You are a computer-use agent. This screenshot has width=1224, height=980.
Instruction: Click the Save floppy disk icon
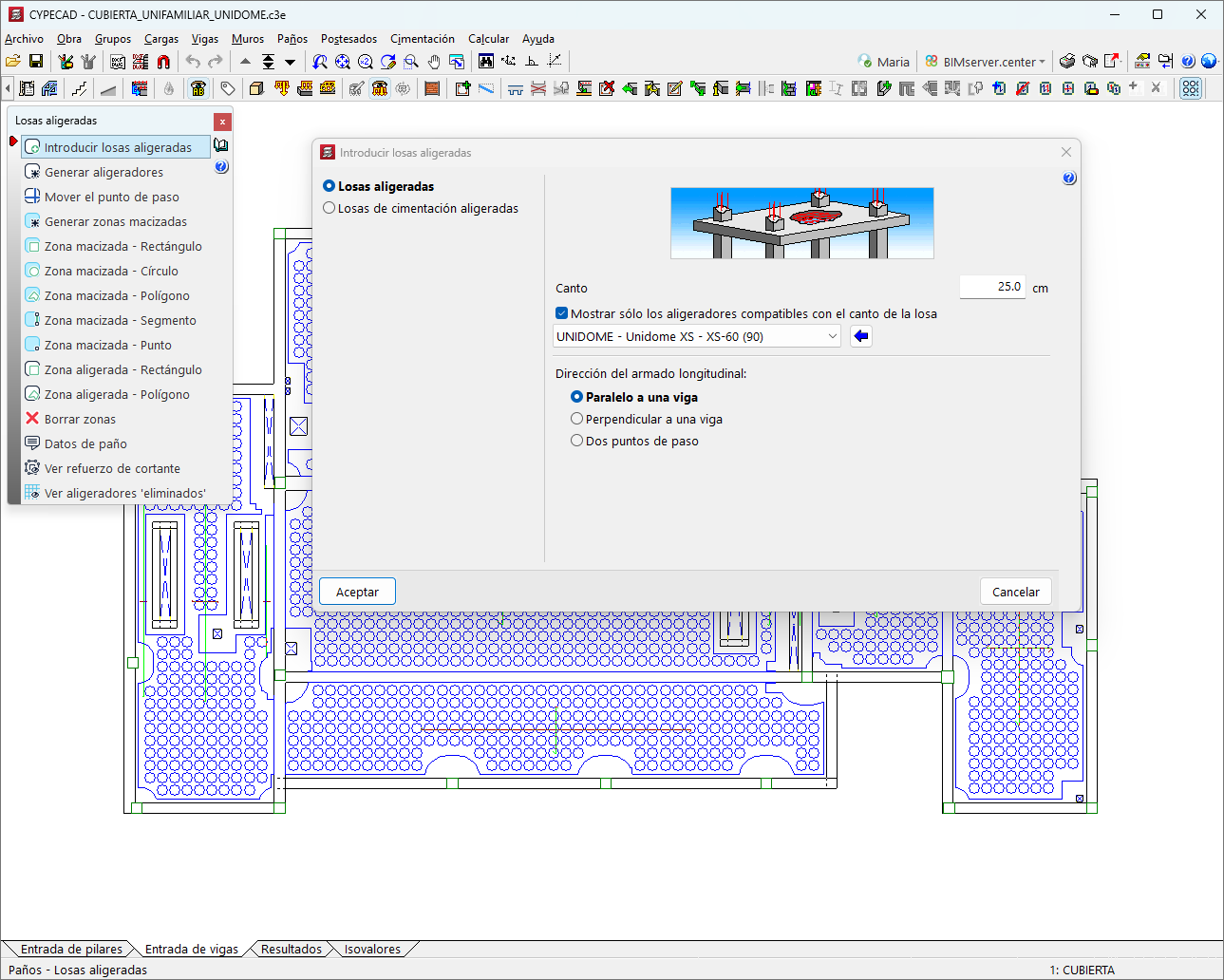(x=36, y=62)
